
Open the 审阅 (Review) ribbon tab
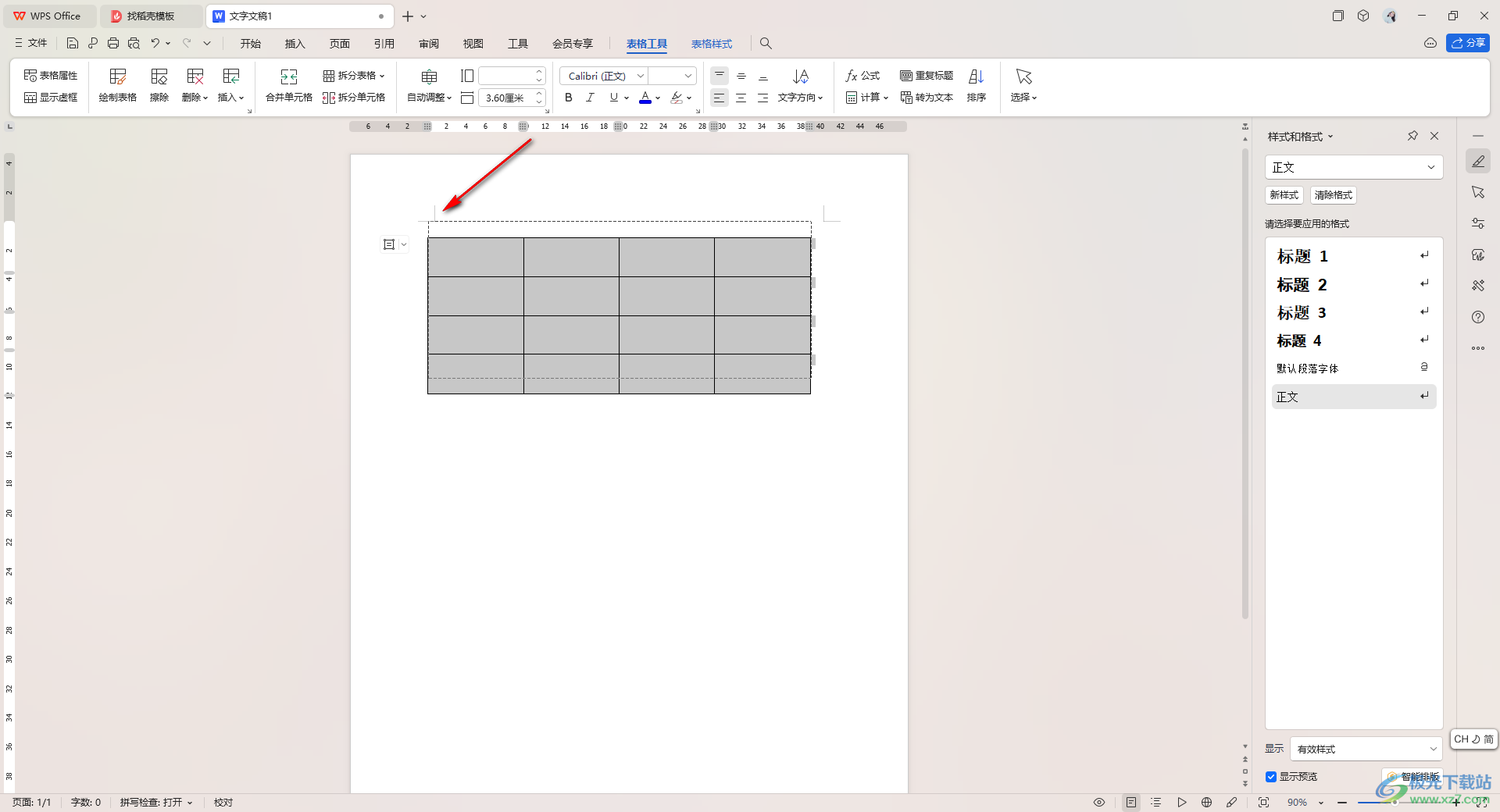[x=429, y=44]
